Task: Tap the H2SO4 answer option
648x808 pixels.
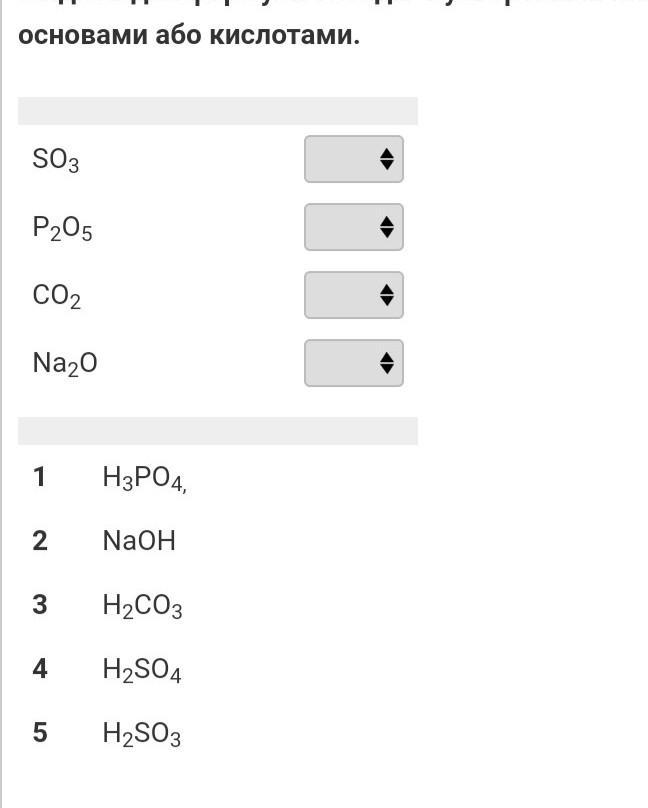Action: [142, 670]
